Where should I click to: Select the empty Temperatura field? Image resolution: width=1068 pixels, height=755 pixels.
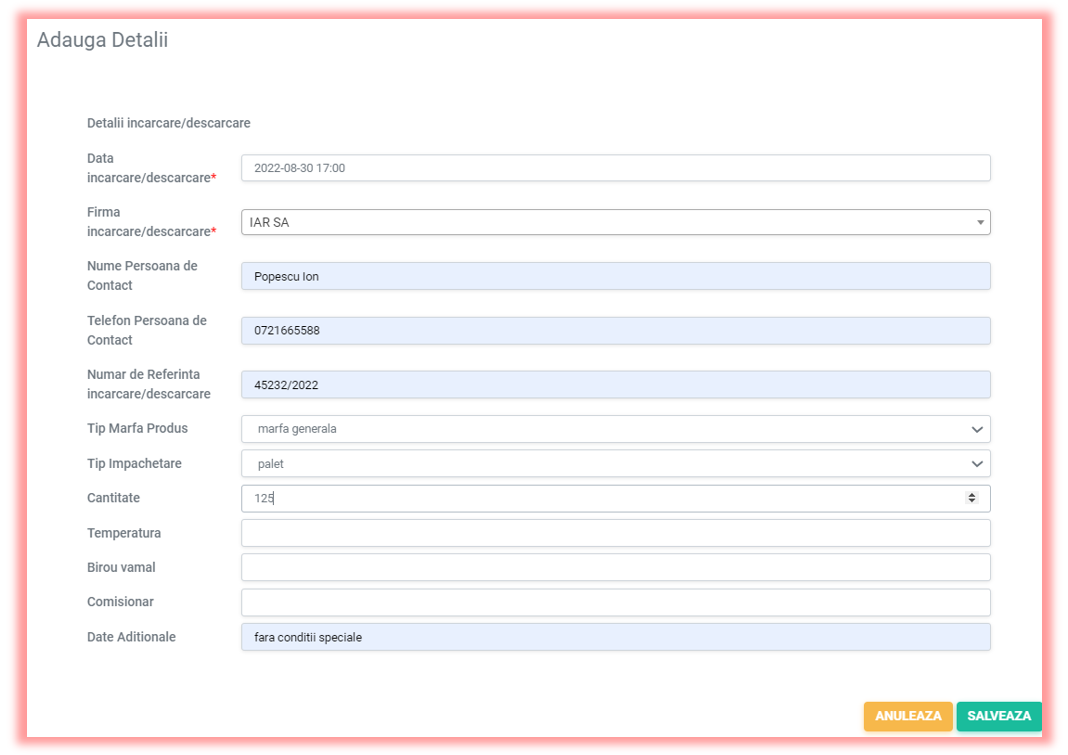click(x=615, y=533)
